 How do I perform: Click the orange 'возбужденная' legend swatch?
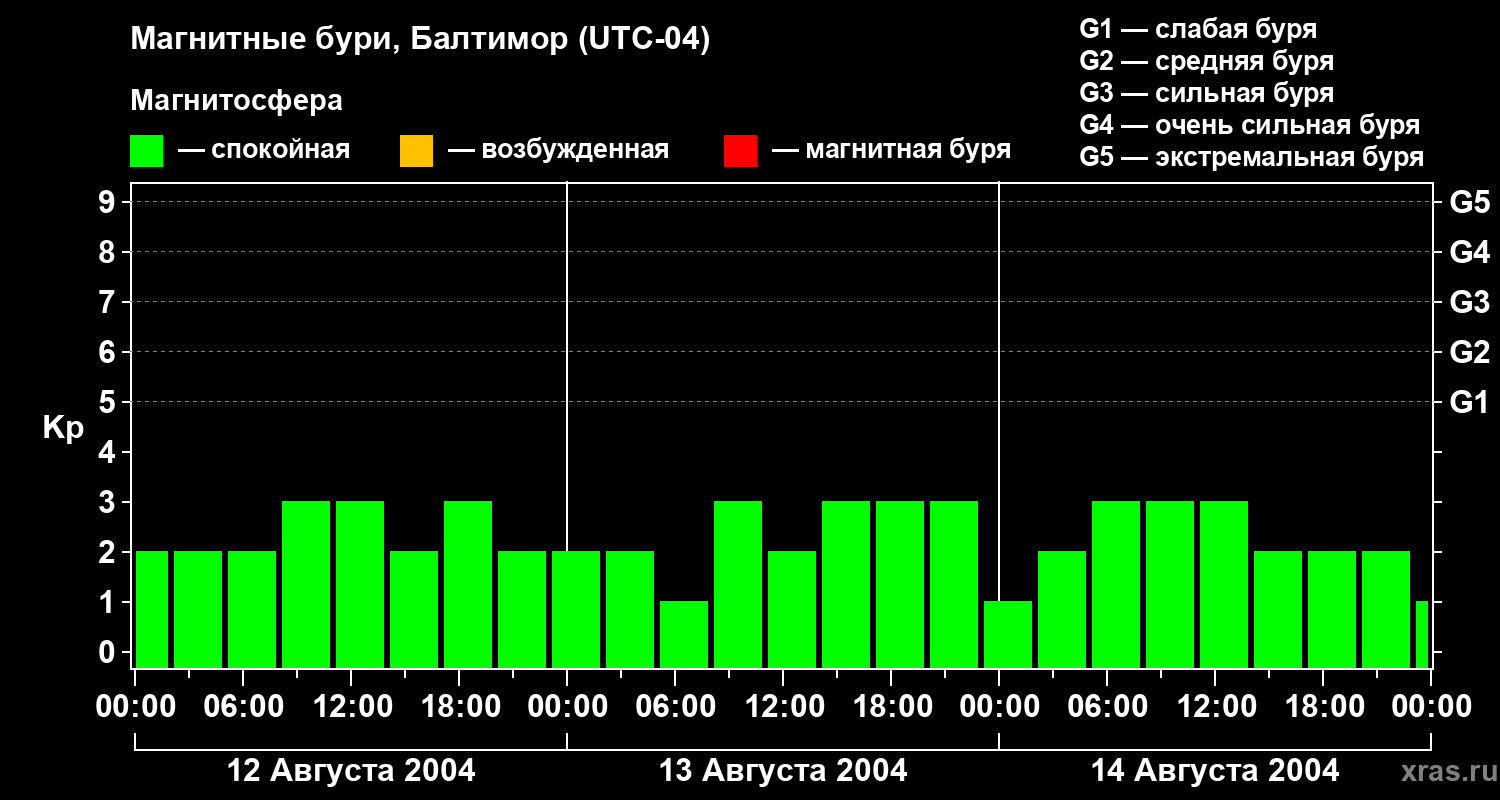416,151
